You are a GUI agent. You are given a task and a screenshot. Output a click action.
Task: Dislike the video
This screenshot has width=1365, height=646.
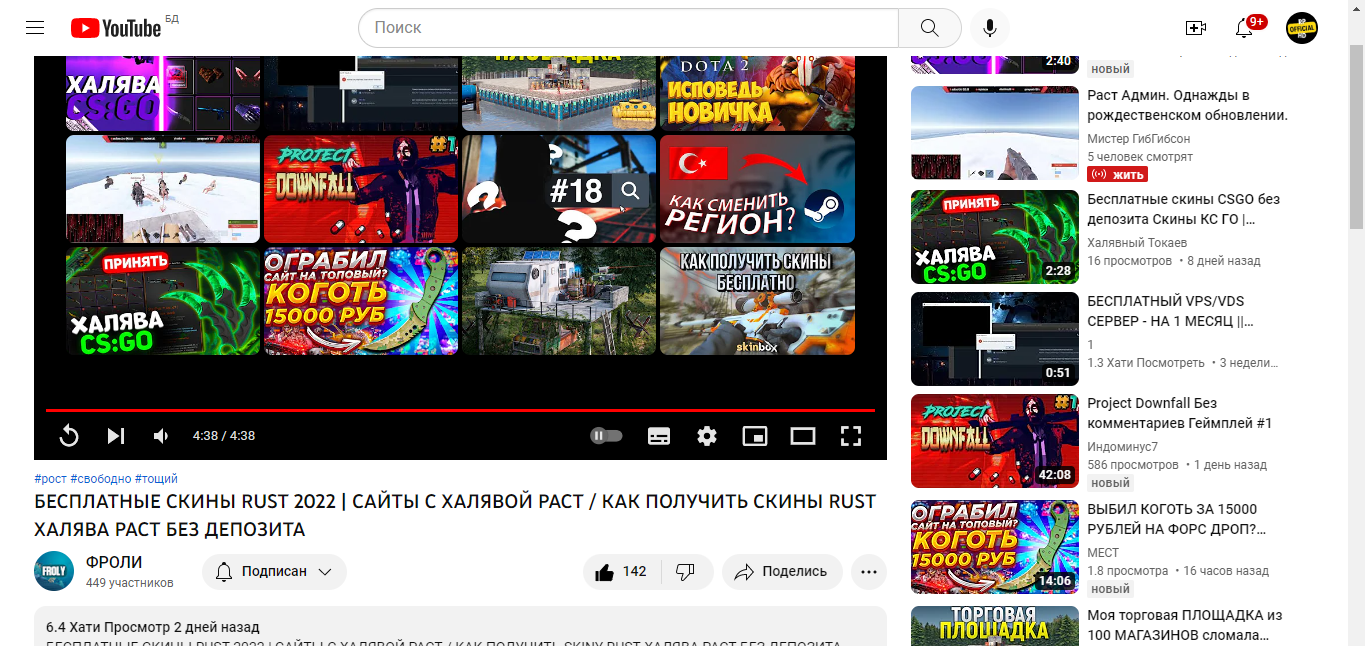coord(686,572)
